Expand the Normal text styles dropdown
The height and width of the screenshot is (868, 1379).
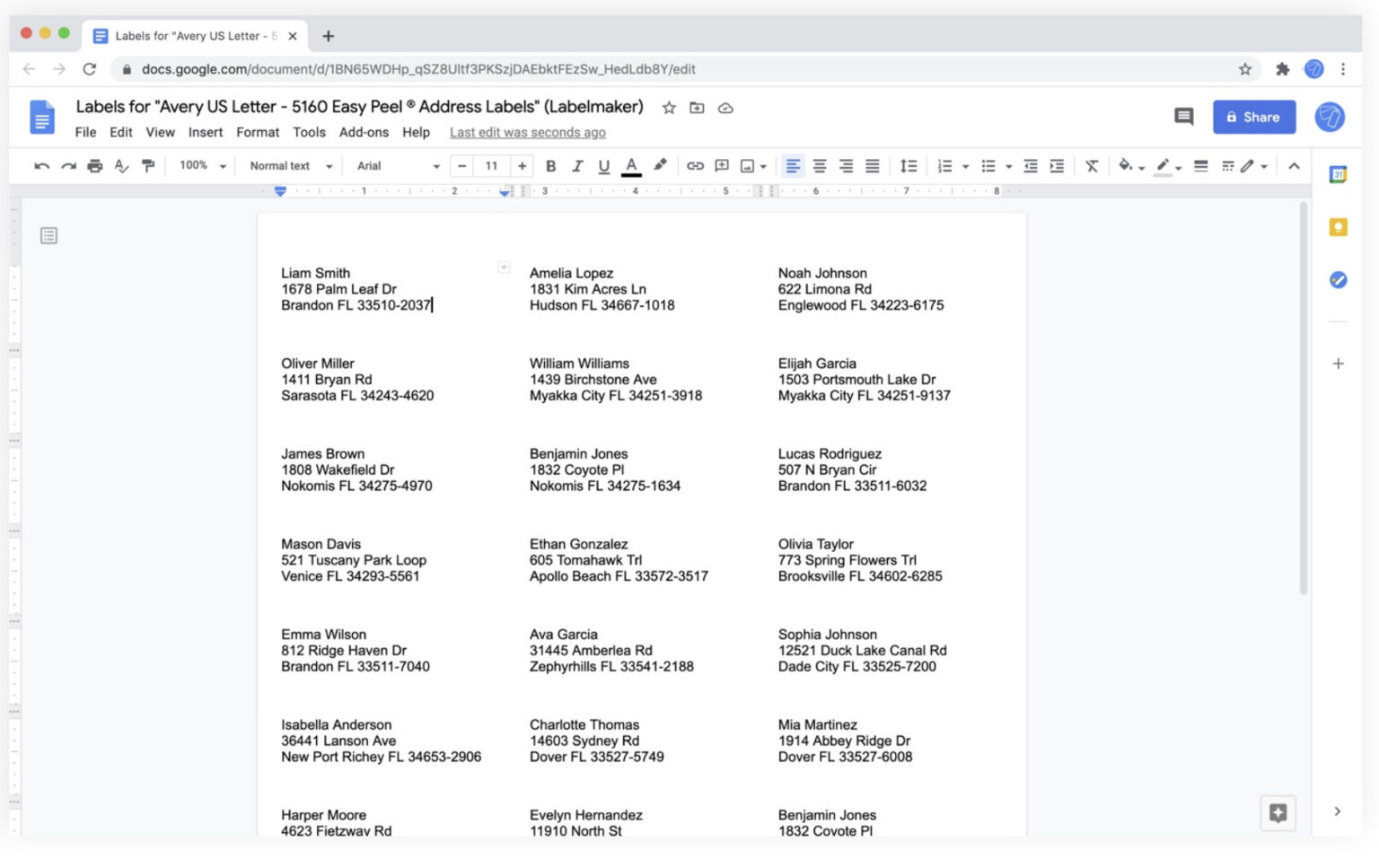coord(287,166)
